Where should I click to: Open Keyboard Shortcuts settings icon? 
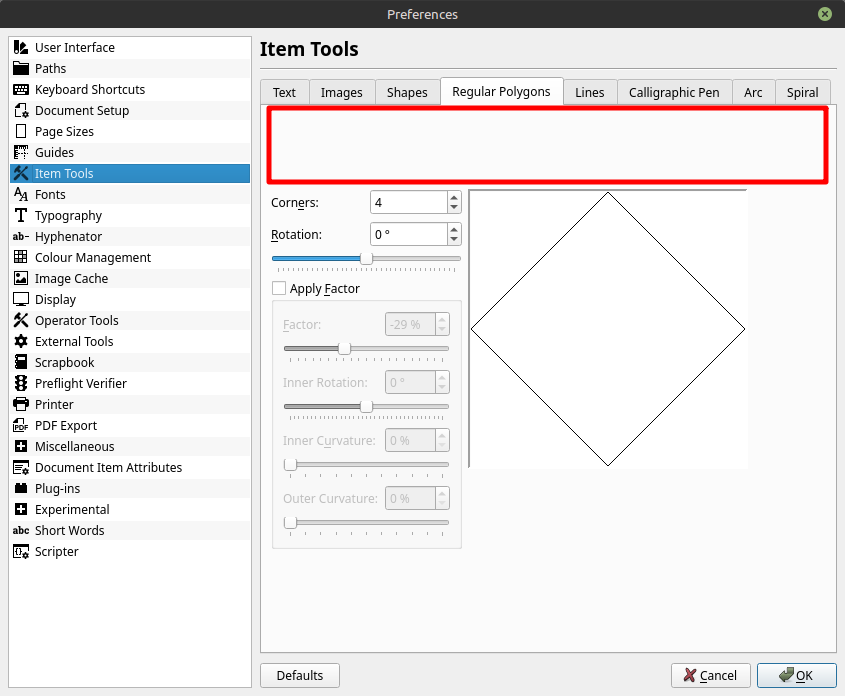pos(21,90)
